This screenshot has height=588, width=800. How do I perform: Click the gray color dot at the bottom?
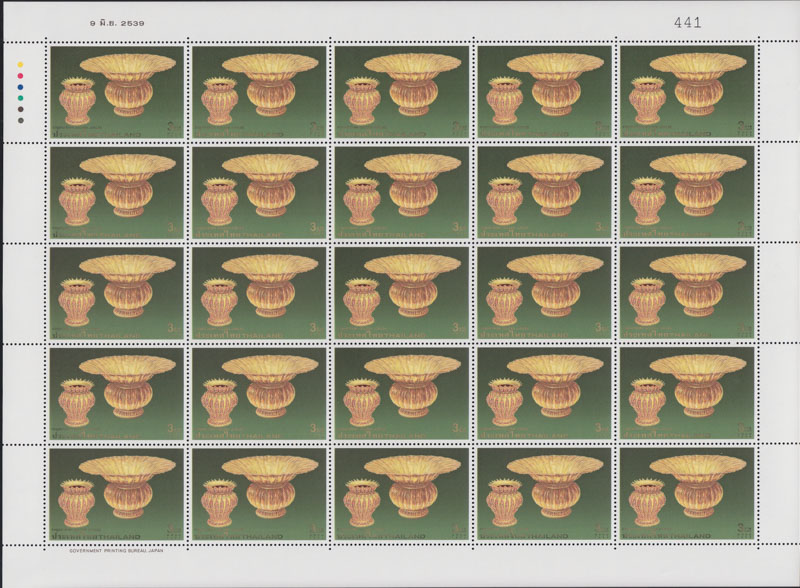point(20,118)
